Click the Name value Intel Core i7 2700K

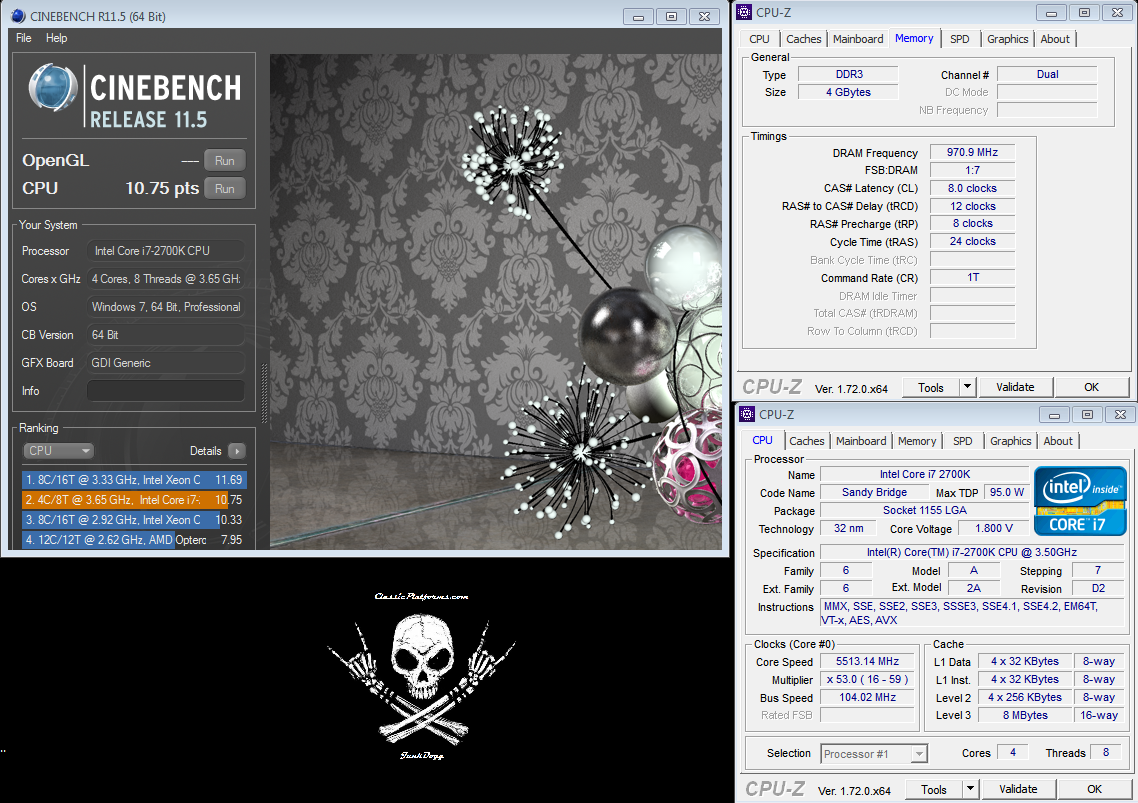point(925,474)
